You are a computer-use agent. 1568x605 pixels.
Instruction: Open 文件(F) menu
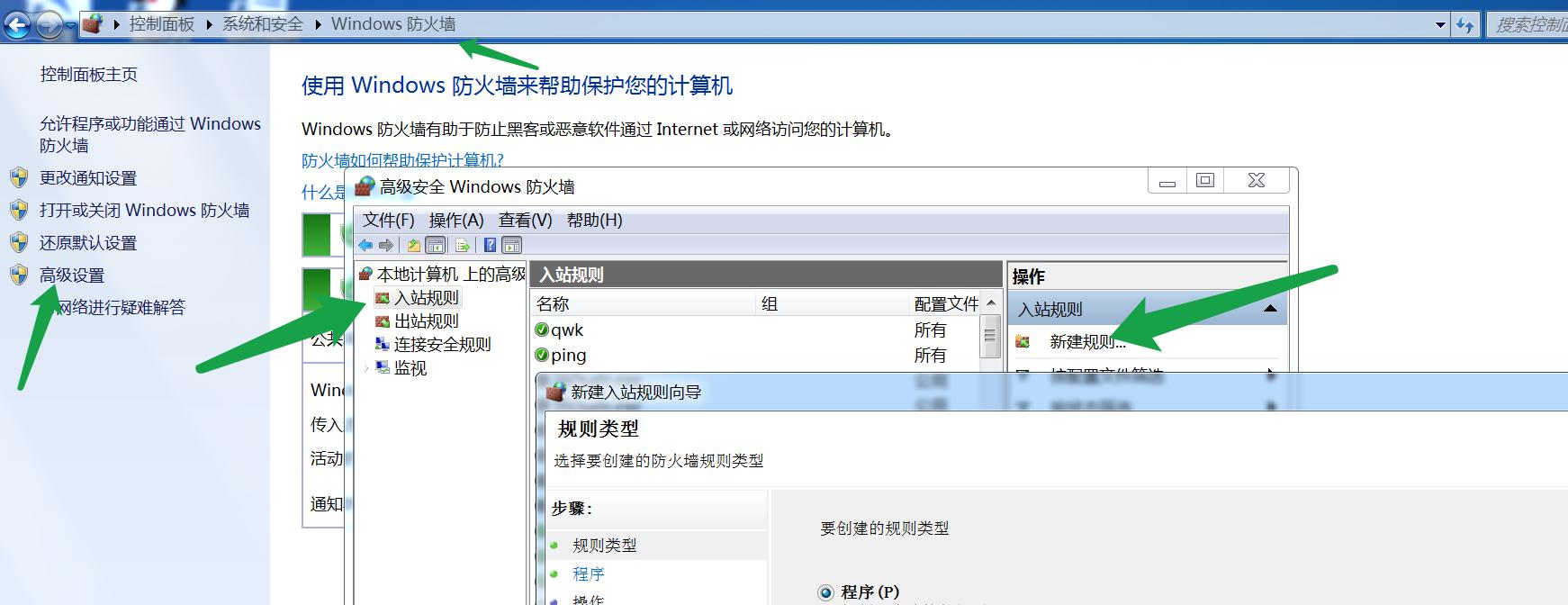tap(388, 221)
